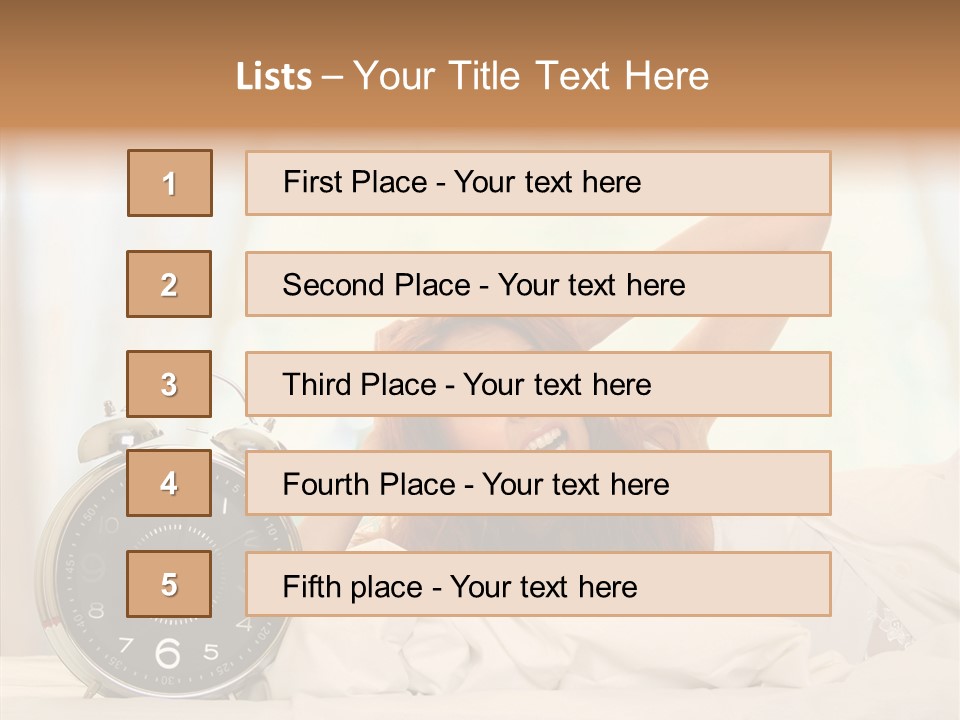Select the number 4 square

click(169, 484)
